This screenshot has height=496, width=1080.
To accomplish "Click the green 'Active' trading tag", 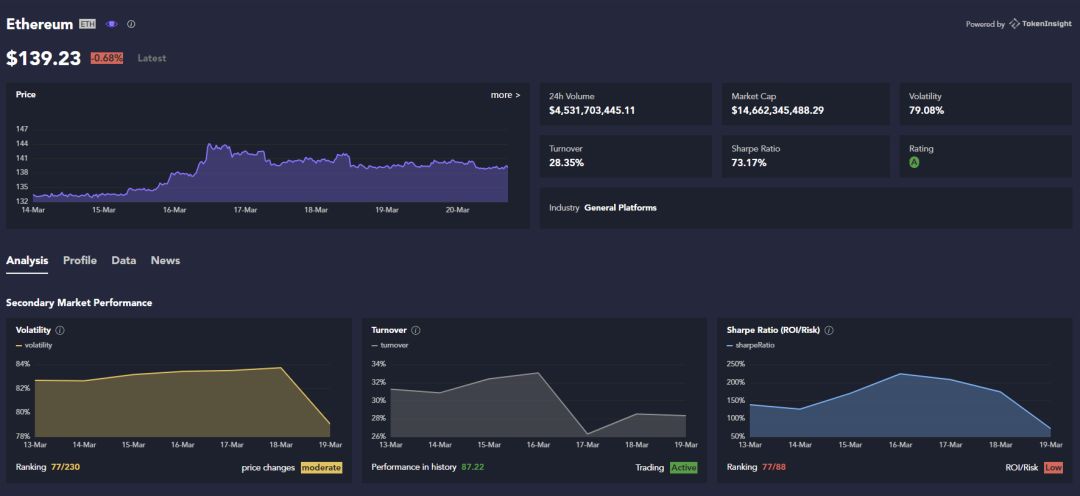I will 683,468.
